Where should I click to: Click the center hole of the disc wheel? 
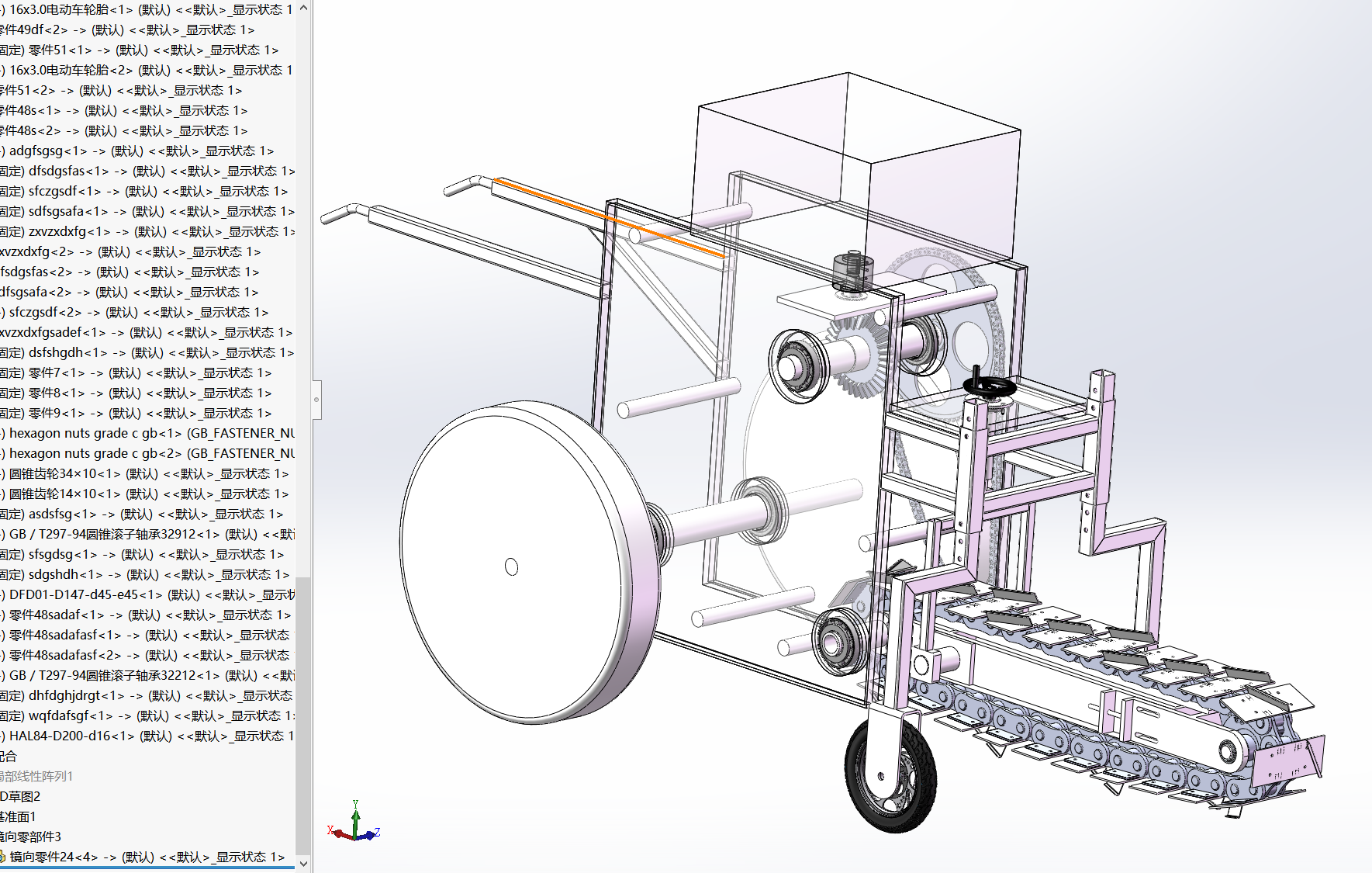coord(511,566)
